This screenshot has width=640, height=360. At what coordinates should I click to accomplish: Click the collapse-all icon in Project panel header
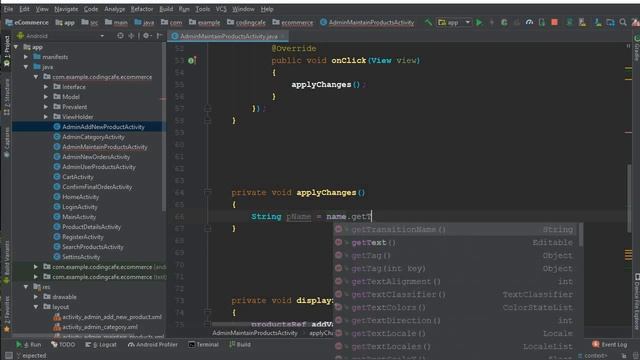point(131,36)
